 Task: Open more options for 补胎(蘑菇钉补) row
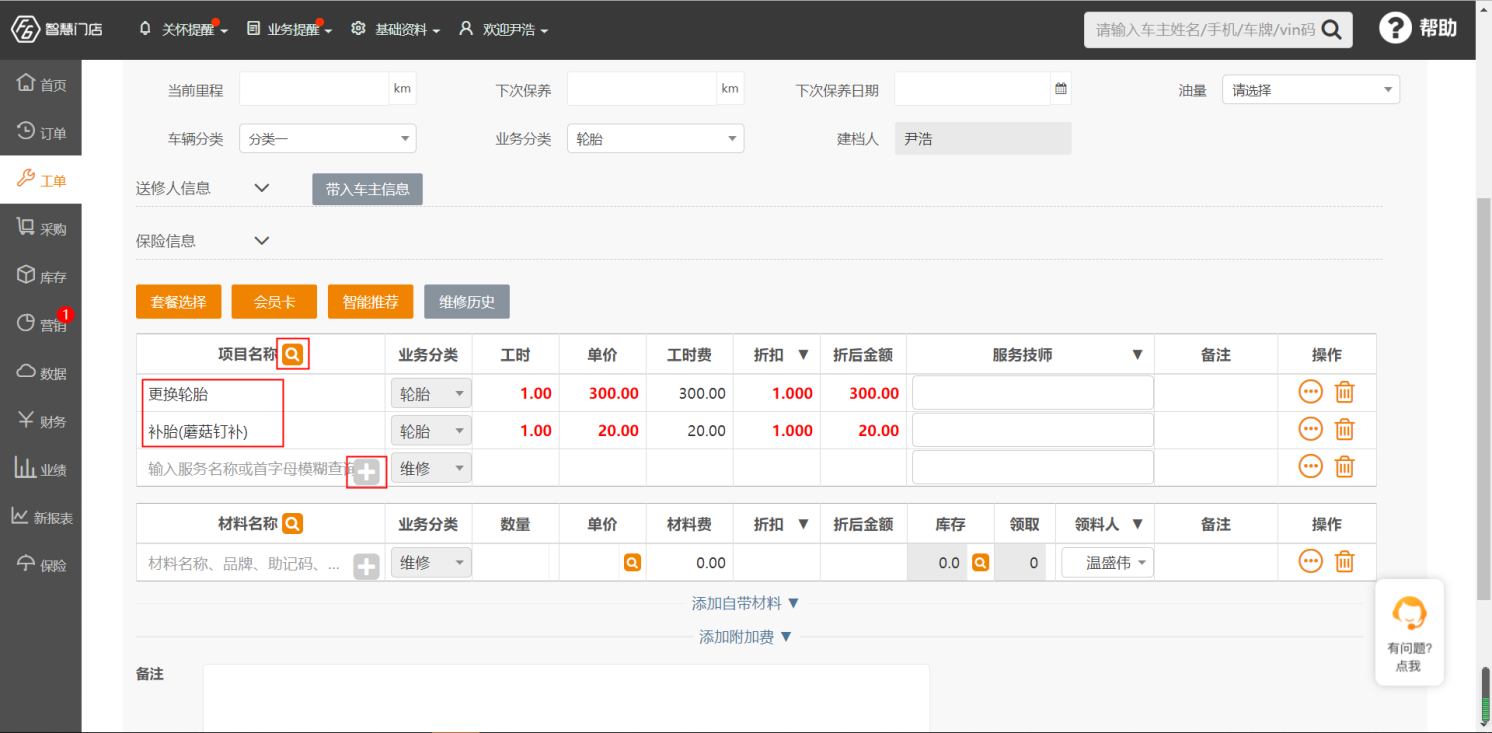pyautogui.click(x=1311, y=429)
